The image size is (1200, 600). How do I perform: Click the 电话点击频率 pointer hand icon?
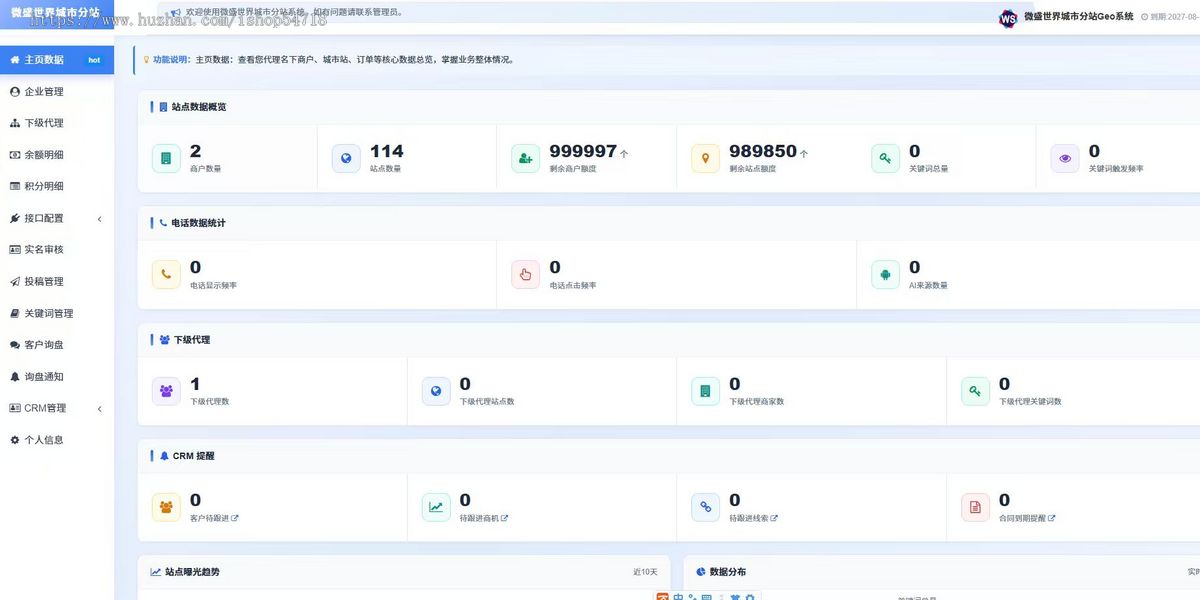(x=525, y=275)
